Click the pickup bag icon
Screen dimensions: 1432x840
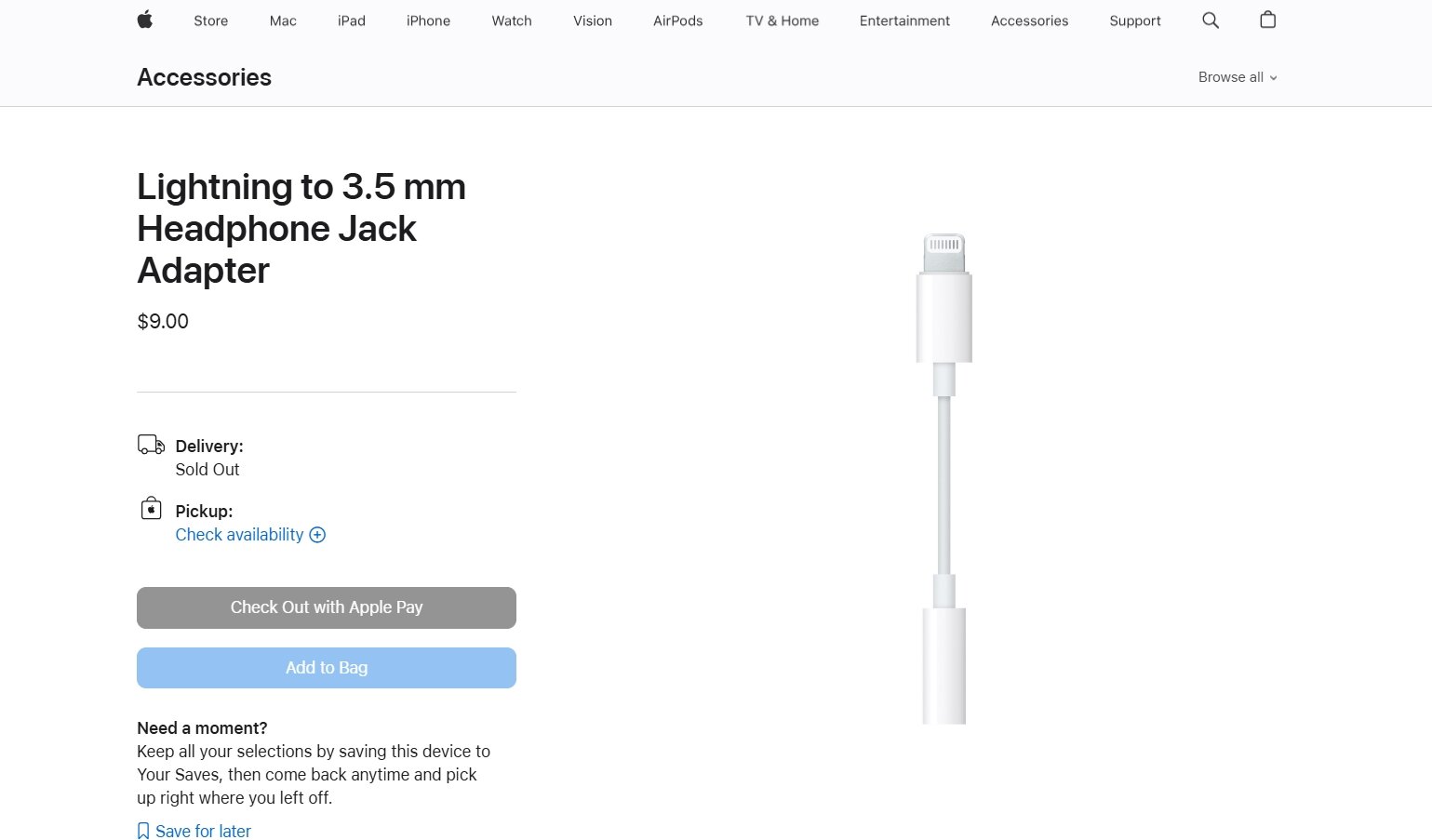[151, 508]
